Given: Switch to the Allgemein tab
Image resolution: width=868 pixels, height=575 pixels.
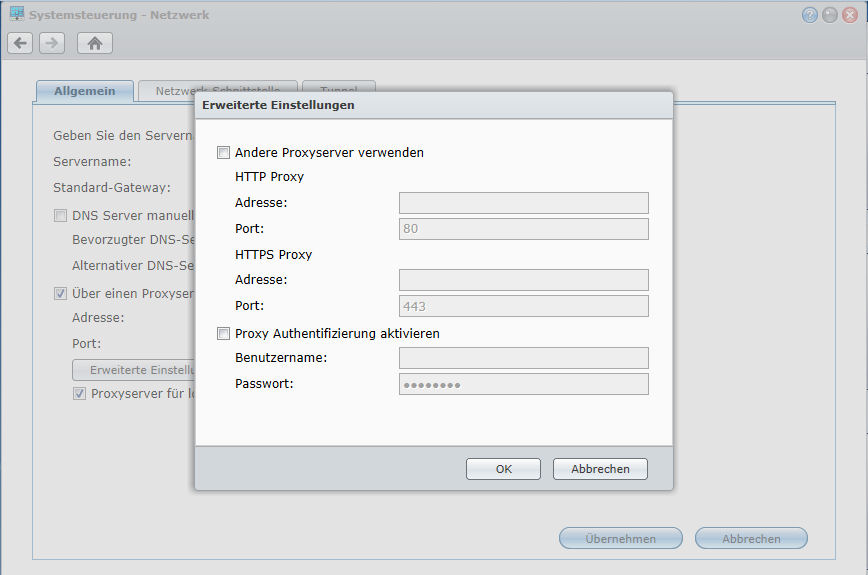Looking at the screenshot, I should 84,91.
